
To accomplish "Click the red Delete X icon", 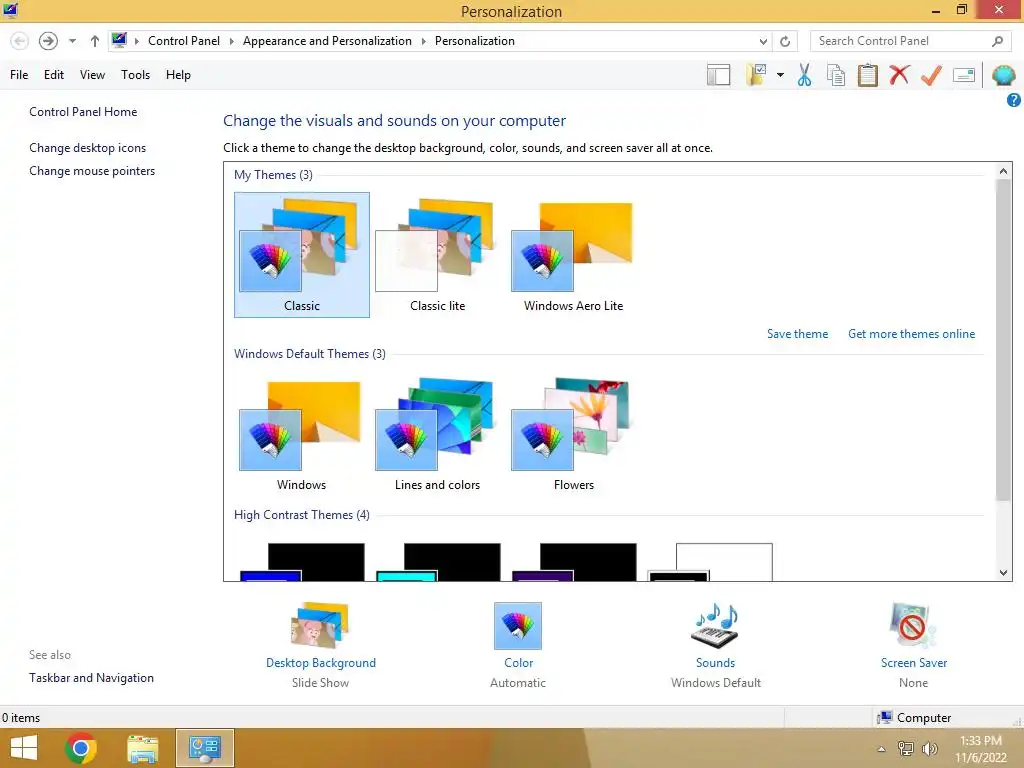I will [x=899, y=74].
